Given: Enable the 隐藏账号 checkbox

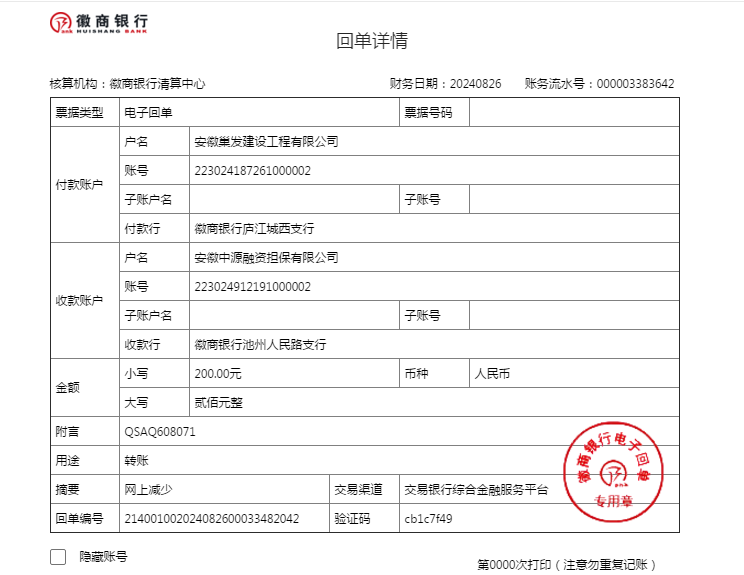Looking at the screenshot, I should tap(58, 557).
